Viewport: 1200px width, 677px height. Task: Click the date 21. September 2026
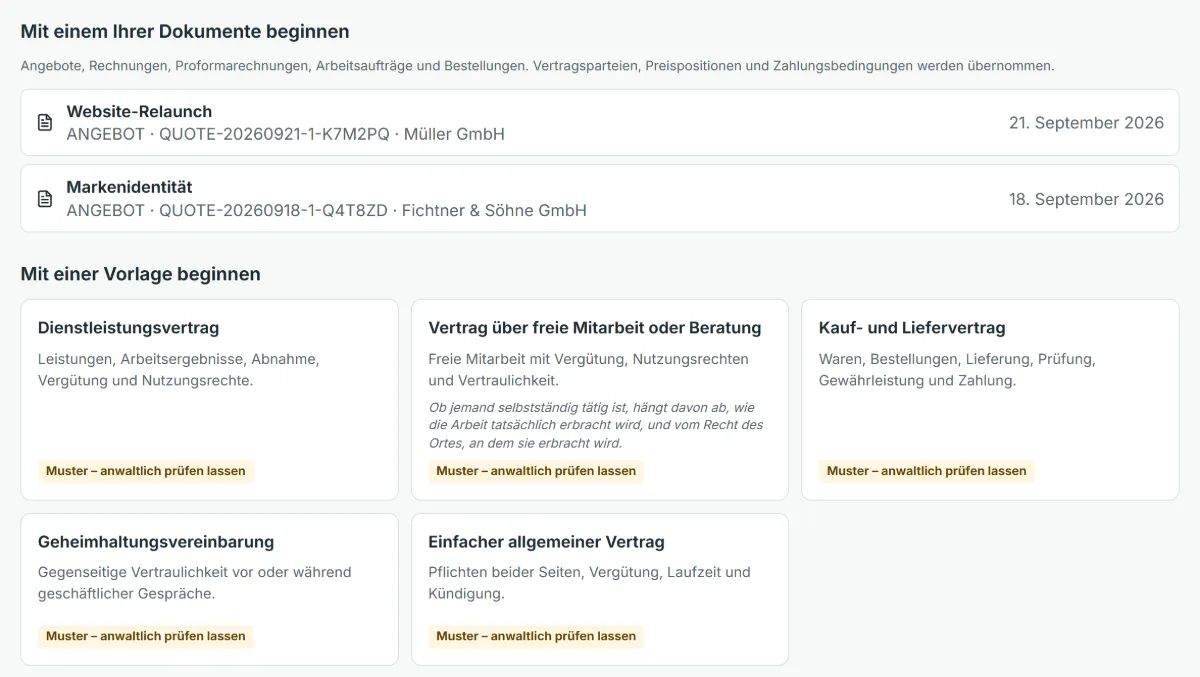1086,123
